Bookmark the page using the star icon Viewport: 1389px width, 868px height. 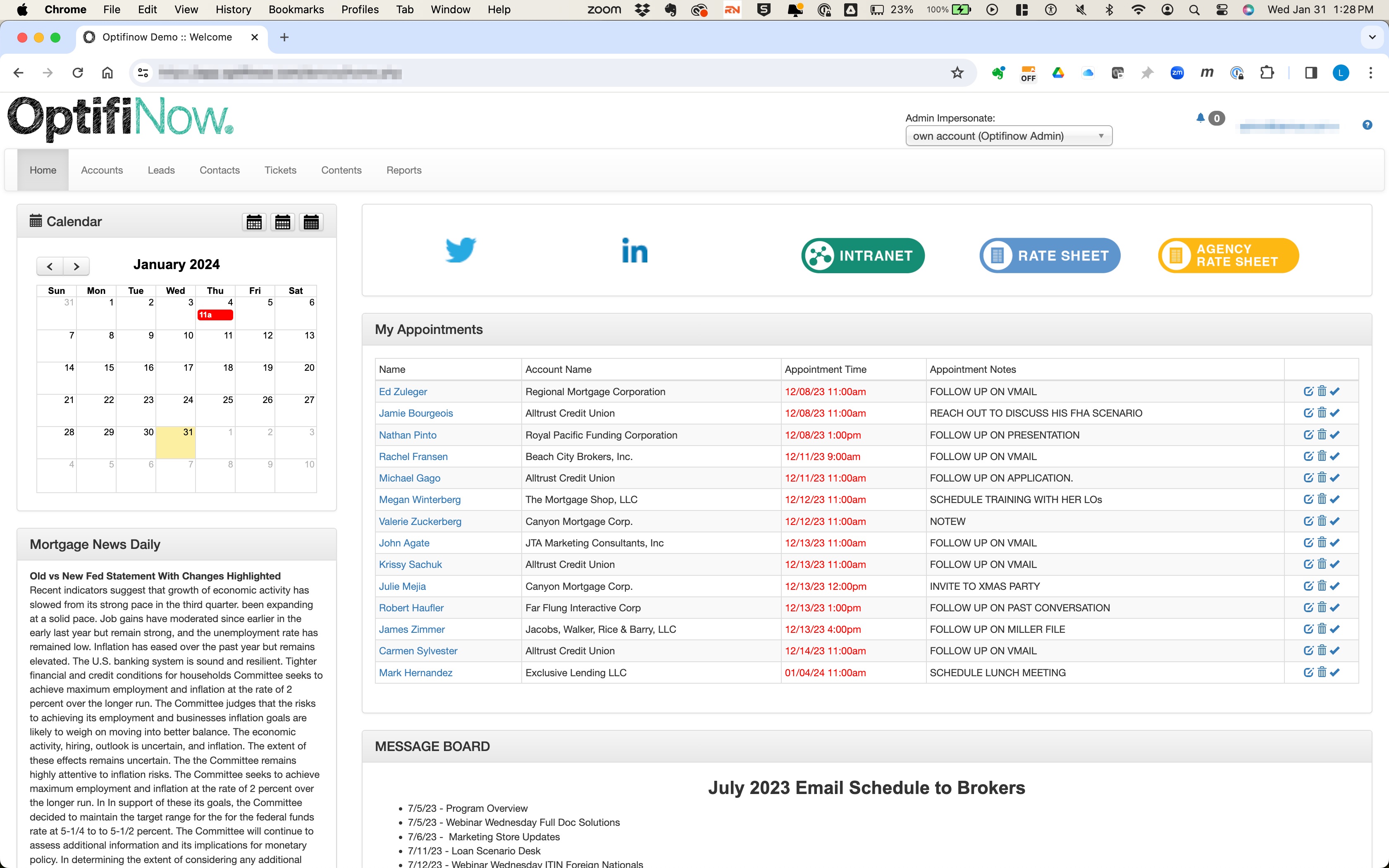tap(957, 72)
